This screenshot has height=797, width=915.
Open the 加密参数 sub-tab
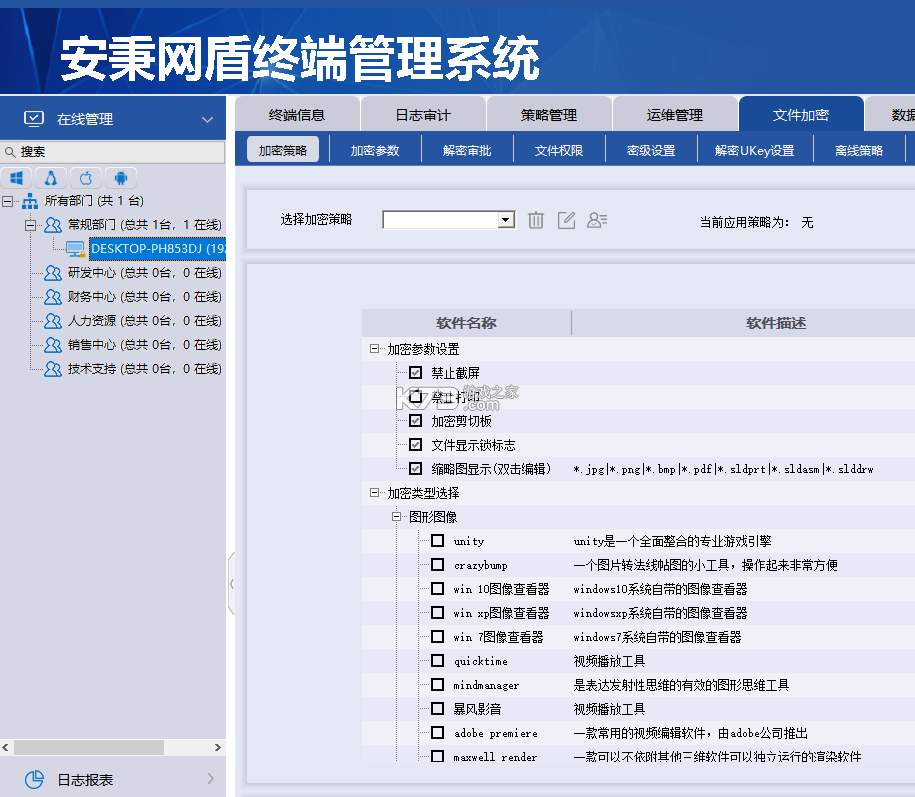(375, 151)
